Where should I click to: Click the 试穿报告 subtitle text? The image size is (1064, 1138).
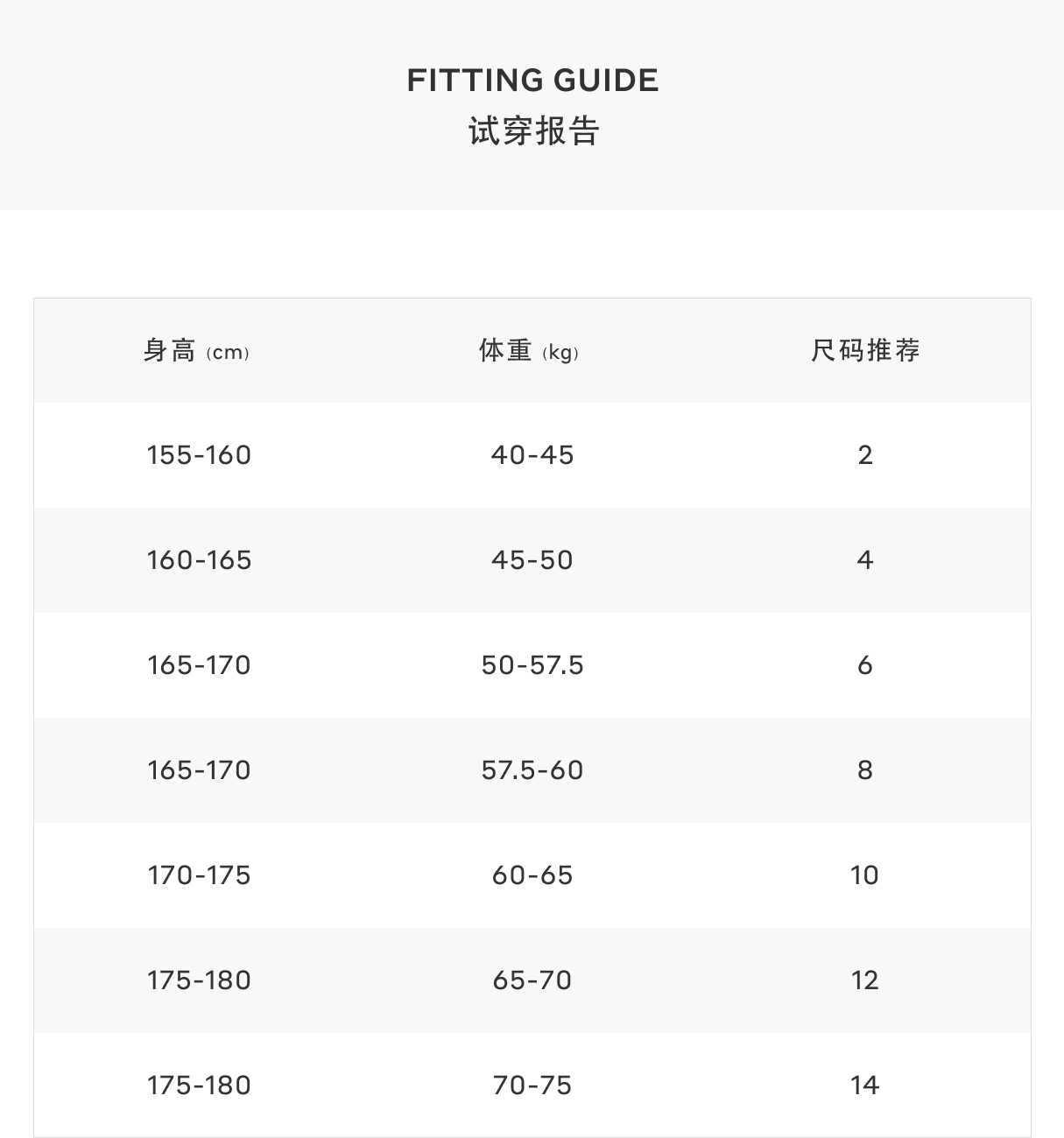(532, 131)
